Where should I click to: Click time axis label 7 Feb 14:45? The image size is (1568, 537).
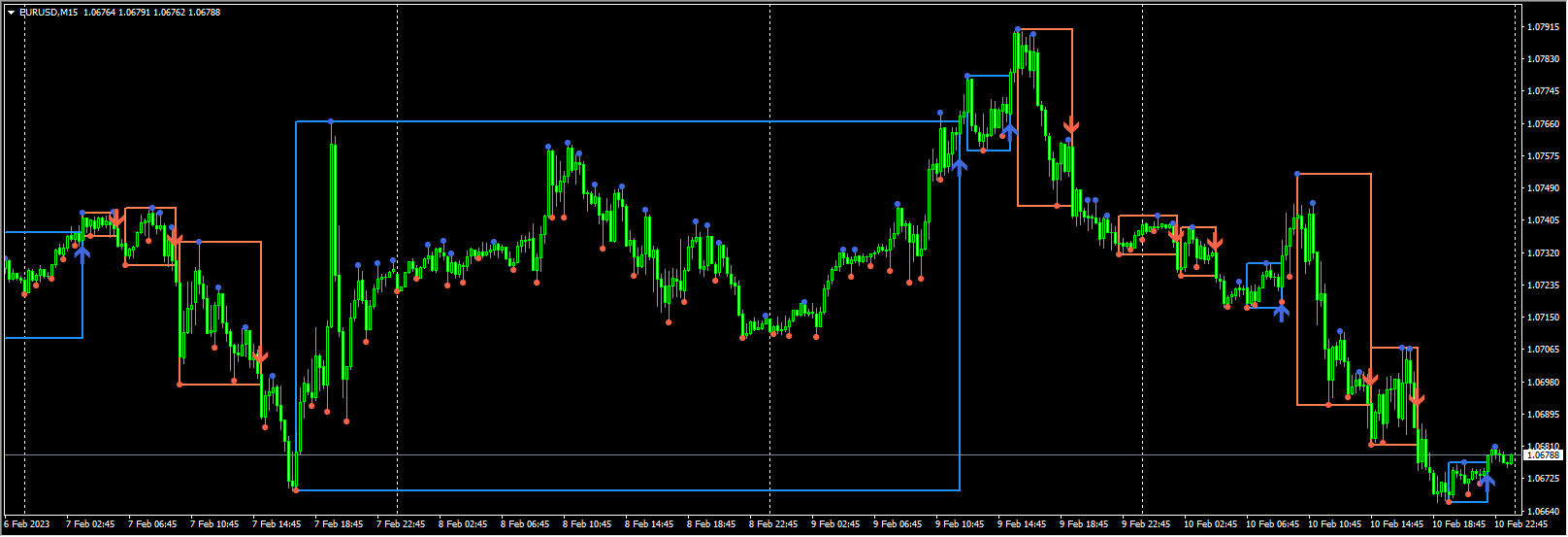[x=277, y=524]
